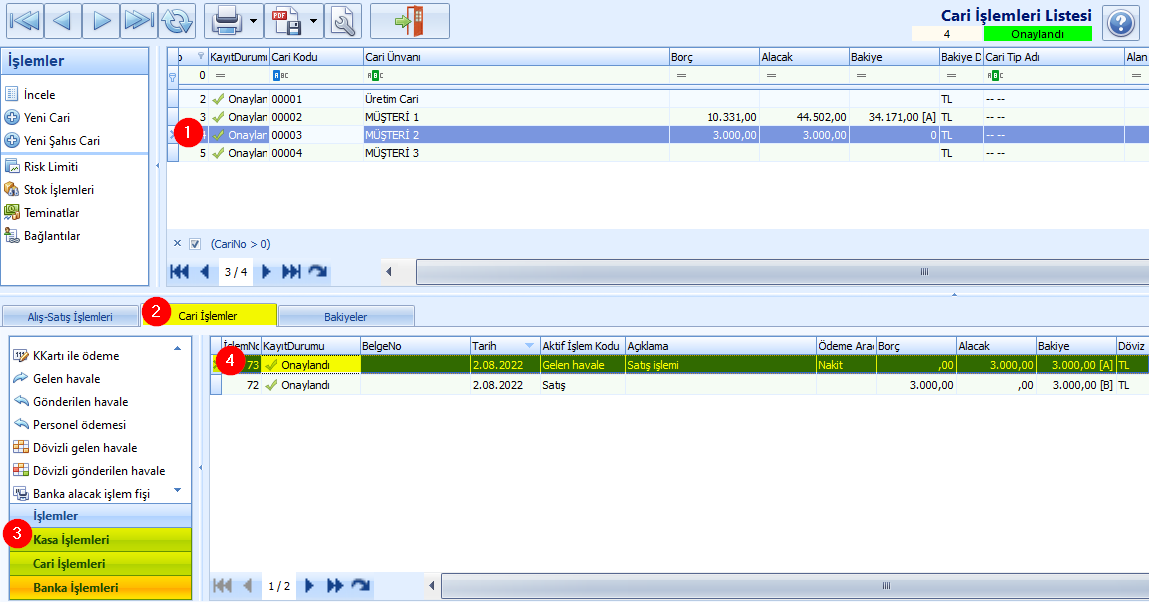Collapse the lower operations panel splitter arrow
The width and height of the screenshot is (1149, 602).
coord(201,467)
